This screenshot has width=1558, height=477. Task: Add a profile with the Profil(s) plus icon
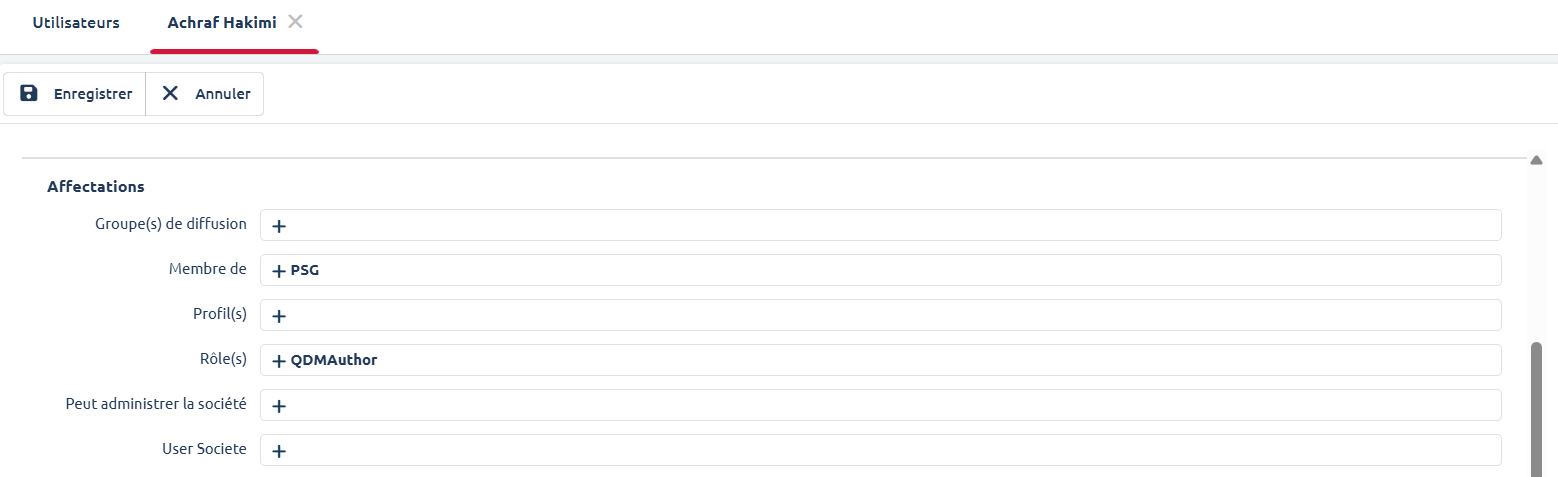click(279, 316)
